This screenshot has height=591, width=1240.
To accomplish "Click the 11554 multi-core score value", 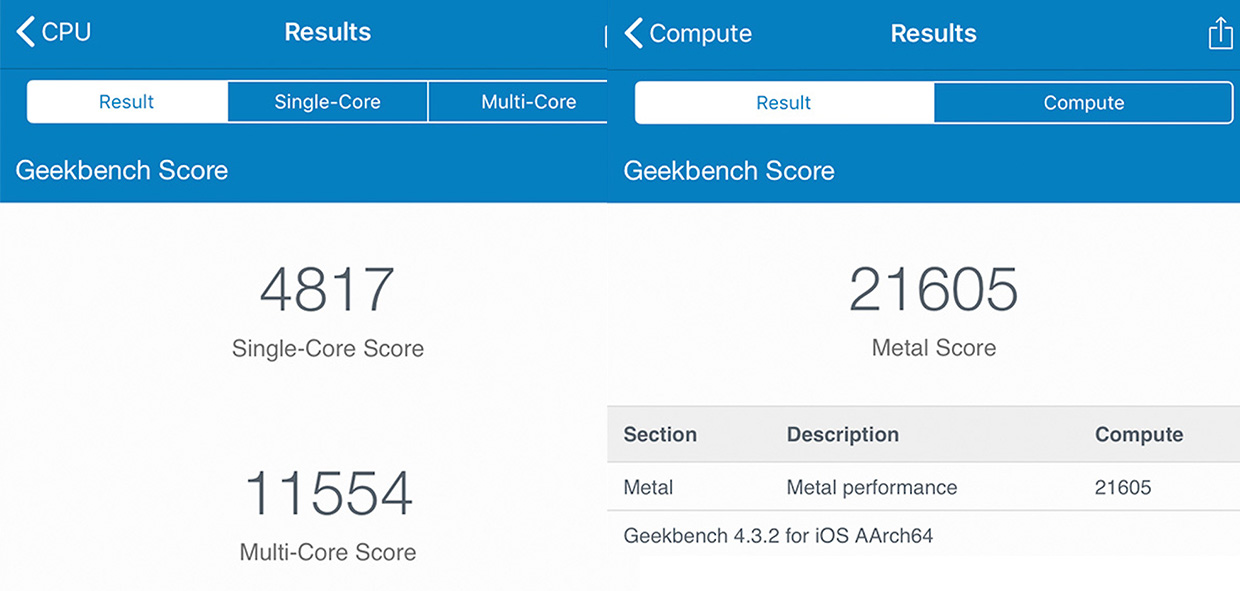I will tap(328, 492).
